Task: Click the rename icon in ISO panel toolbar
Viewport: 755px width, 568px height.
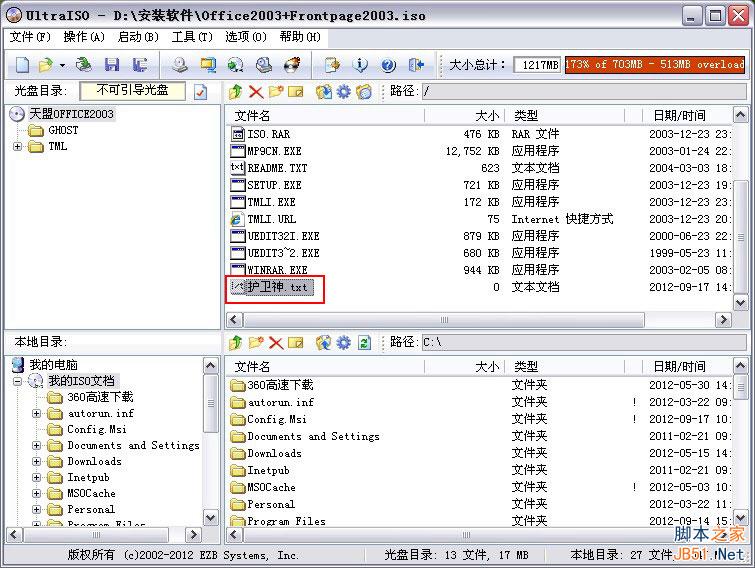Action: point(296,91)
